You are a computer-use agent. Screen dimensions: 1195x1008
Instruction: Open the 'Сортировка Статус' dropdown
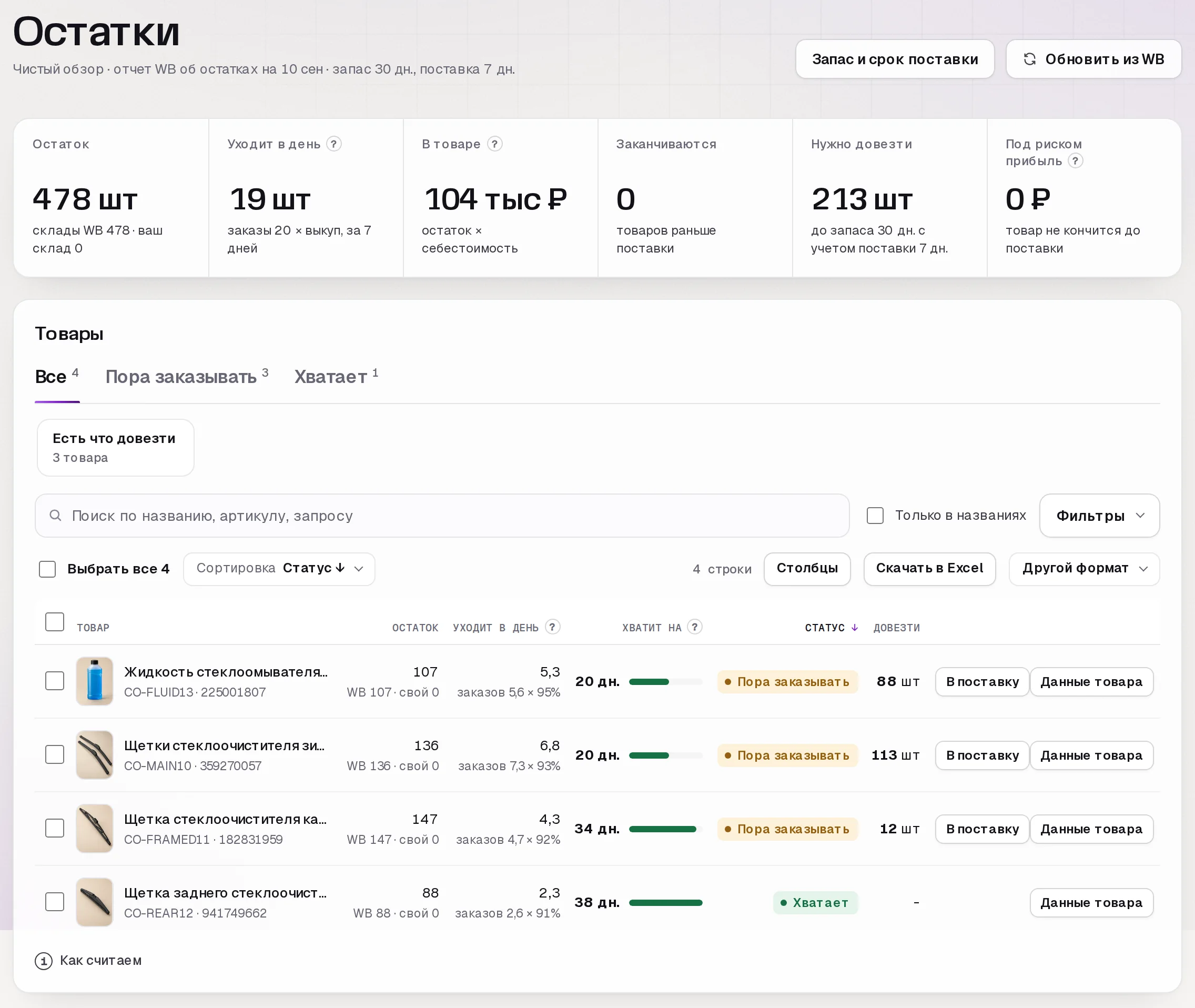(x=279, y=569)
